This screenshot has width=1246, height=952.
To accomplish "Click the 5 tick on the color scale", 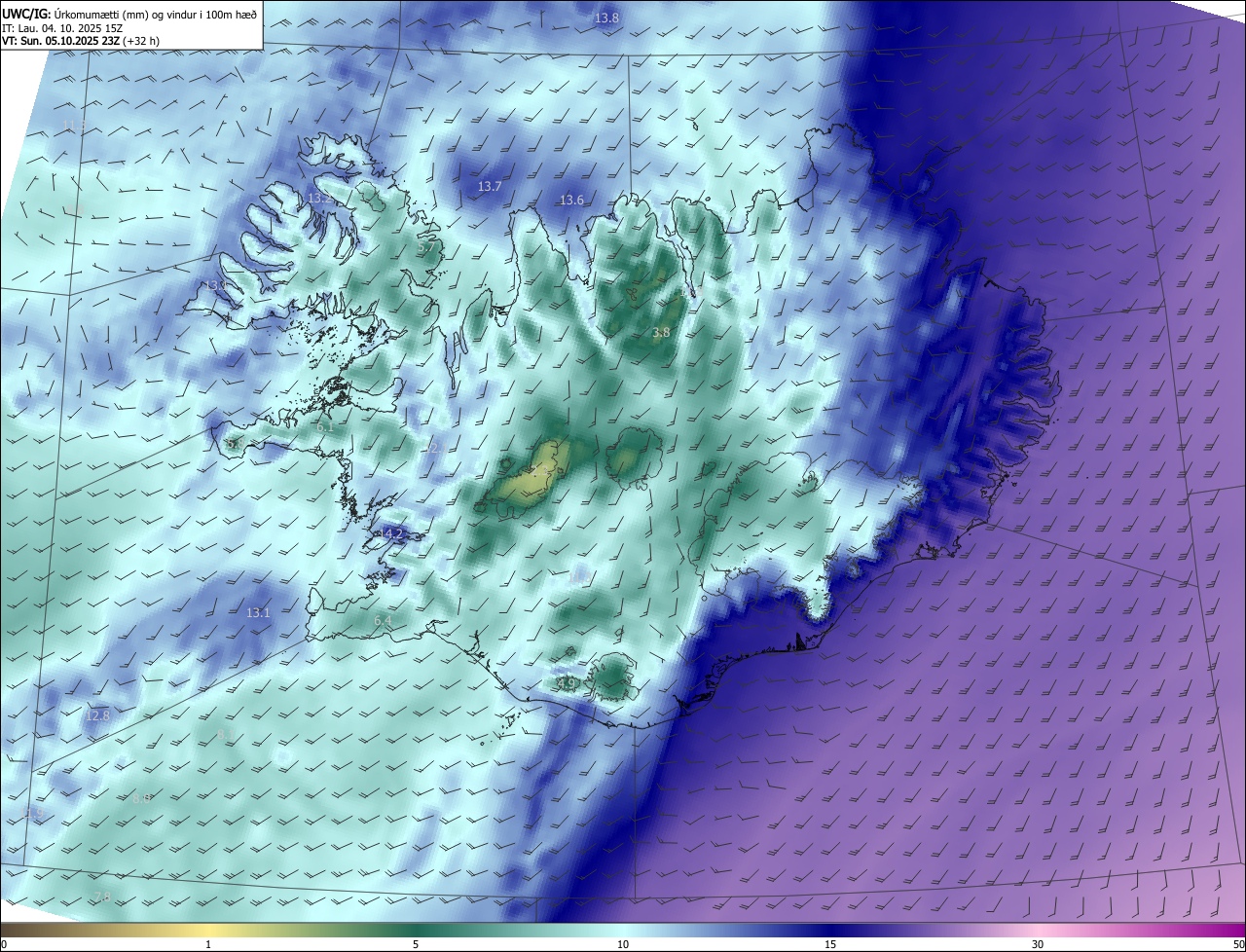I will 416,944.
